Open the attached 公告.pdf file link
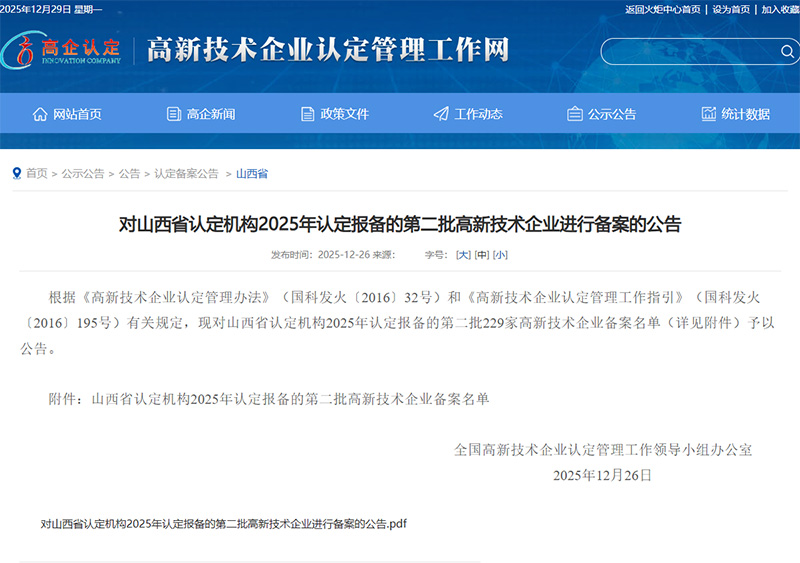This screenshot has width=800, height=563. pos(223,524)
